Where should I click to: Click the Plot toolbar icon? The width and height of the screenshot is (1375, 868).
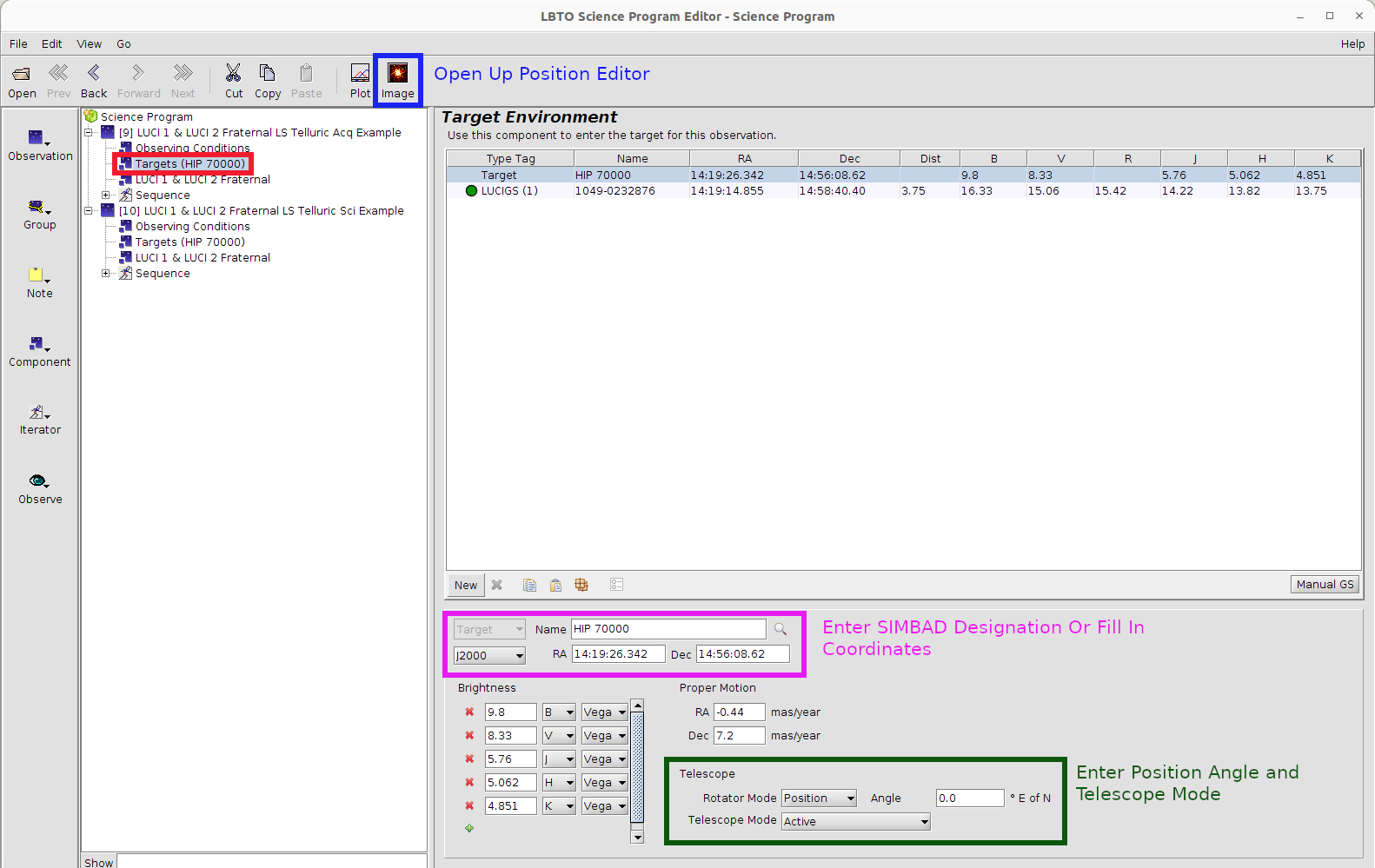coord(360,74)
